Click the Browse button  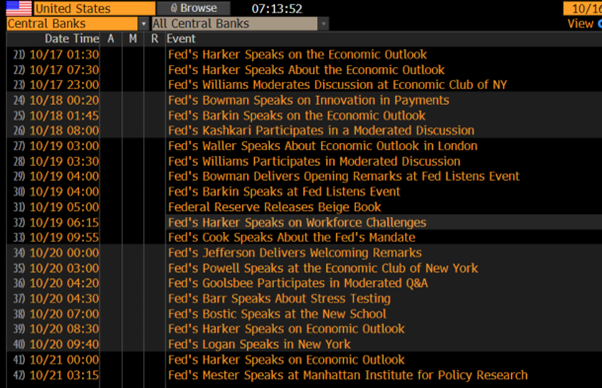194,8
